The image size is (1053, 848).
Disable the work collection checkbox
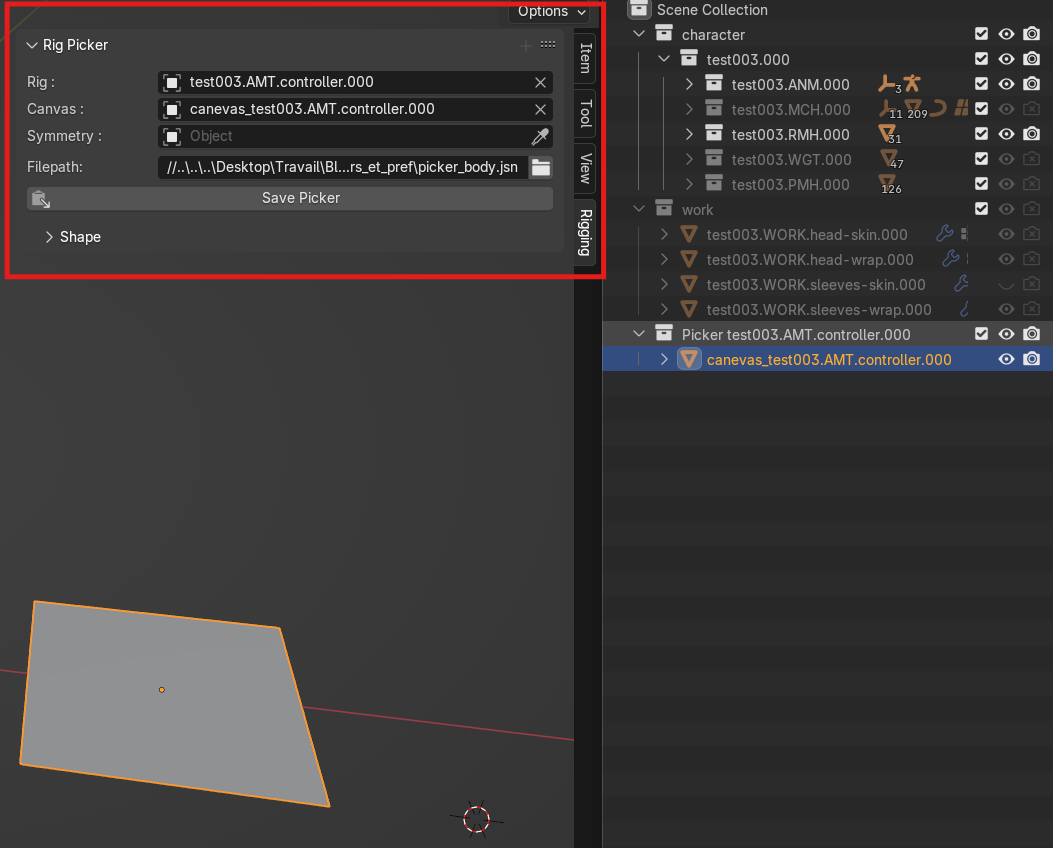pyautogui.click(x=981, y=209)
